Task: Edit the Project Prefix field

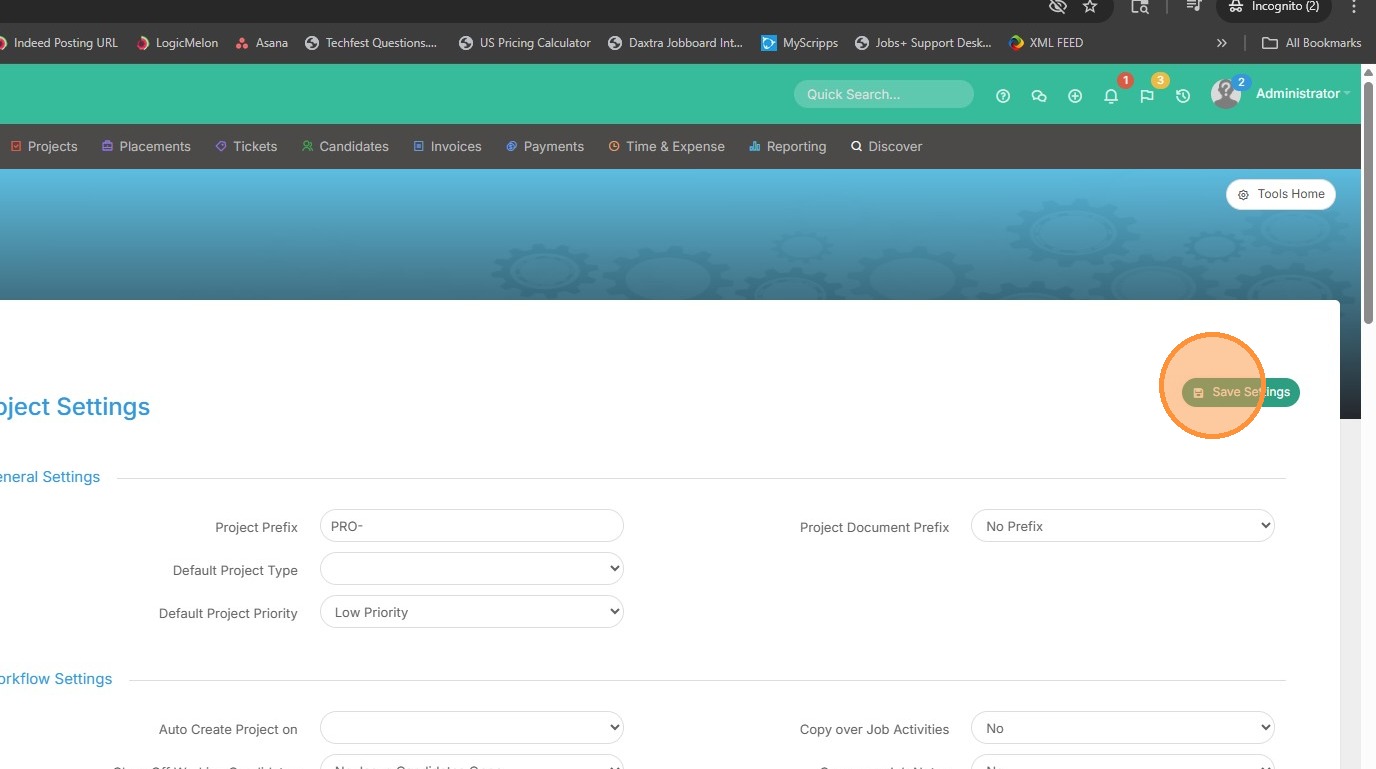Action: point(472,526)
